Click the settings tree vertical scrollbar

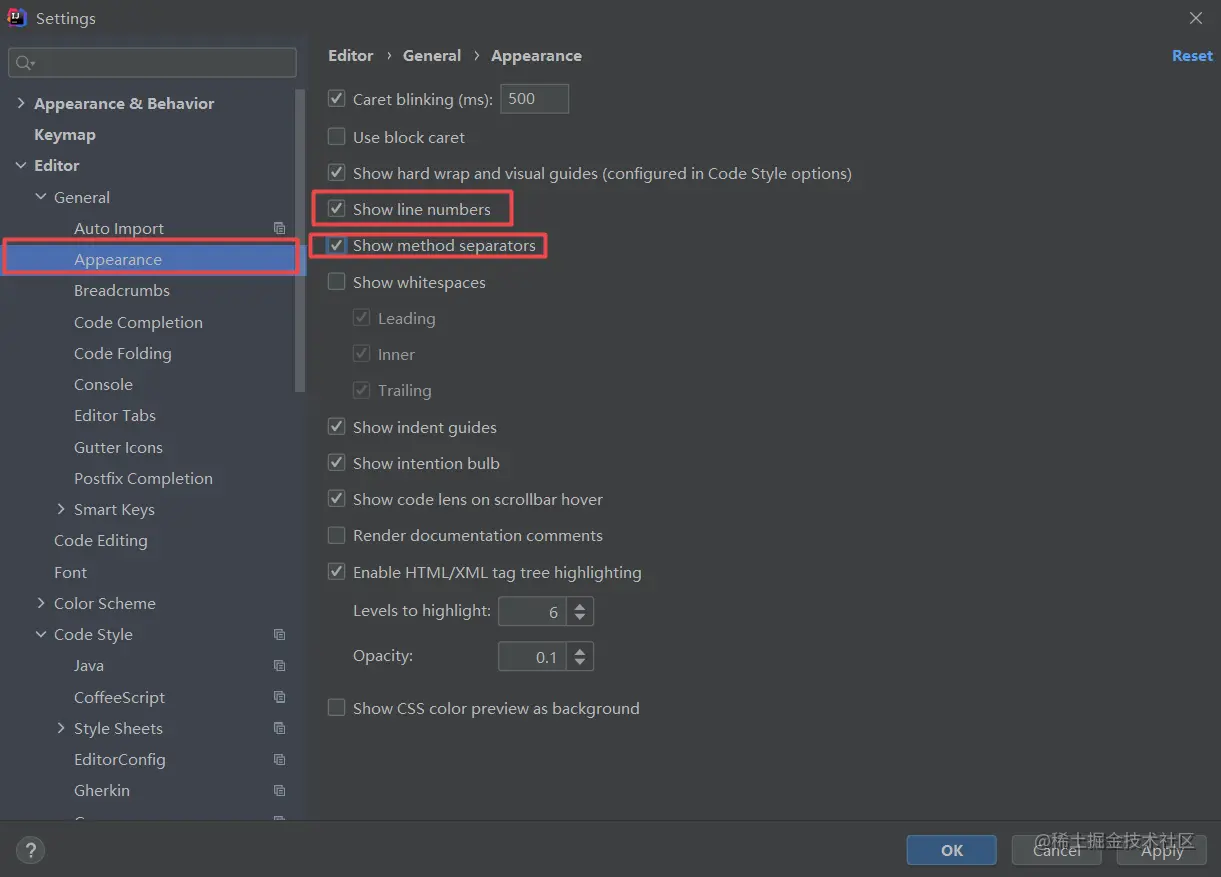[x=300, y=240]
